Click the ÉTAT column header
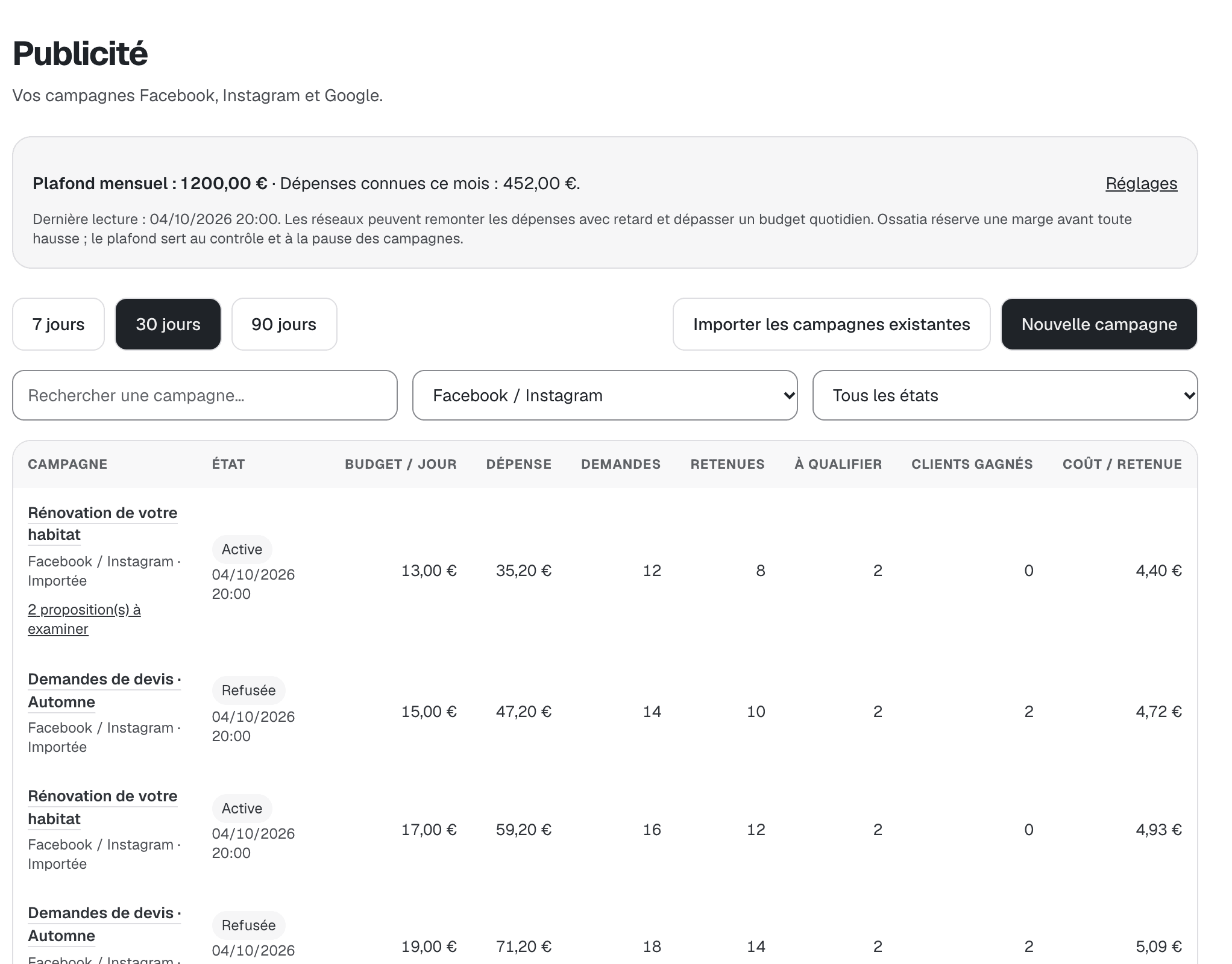The height and width of the screenshot is (964, 1232). (228, 464)
